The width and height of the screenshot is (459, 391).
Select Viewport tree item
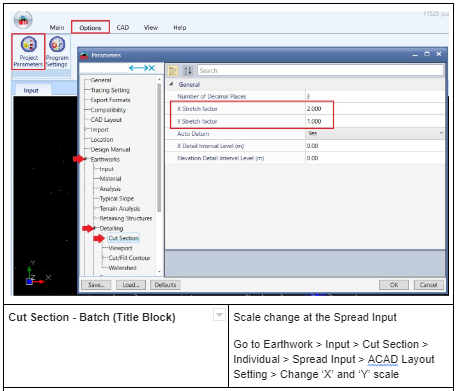click(x=120, y=248)
